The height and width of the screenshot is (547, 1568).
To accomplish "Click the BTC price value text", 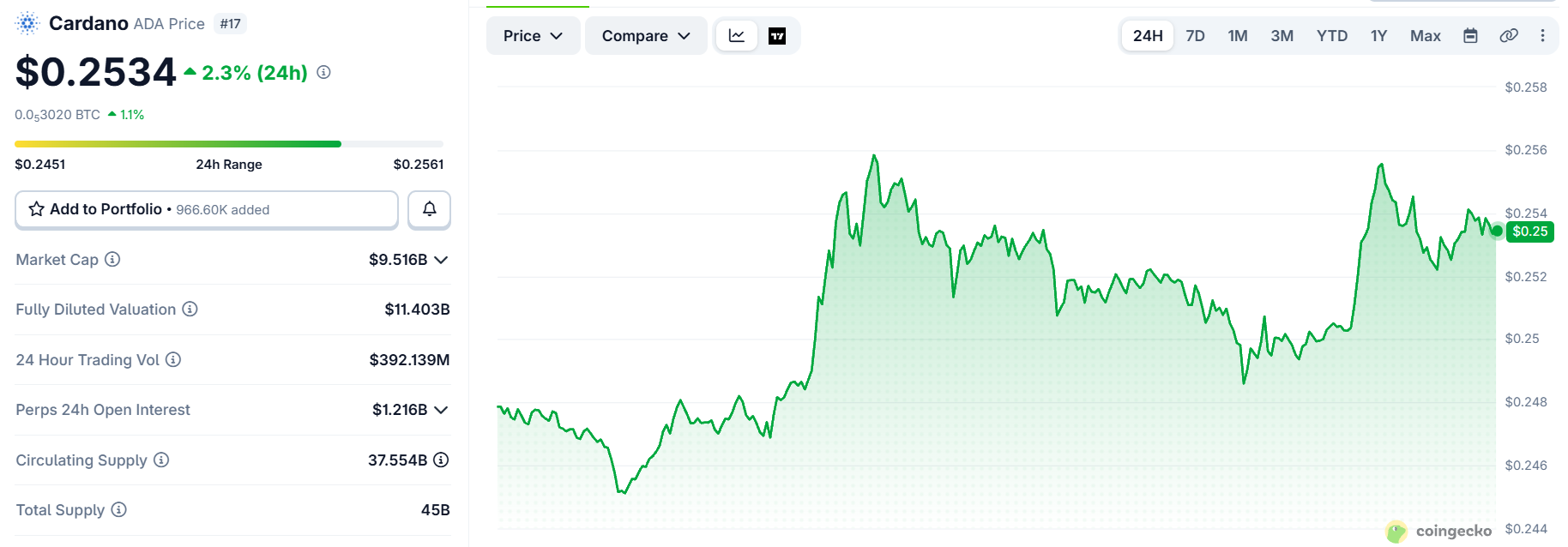I will (57, 114).
